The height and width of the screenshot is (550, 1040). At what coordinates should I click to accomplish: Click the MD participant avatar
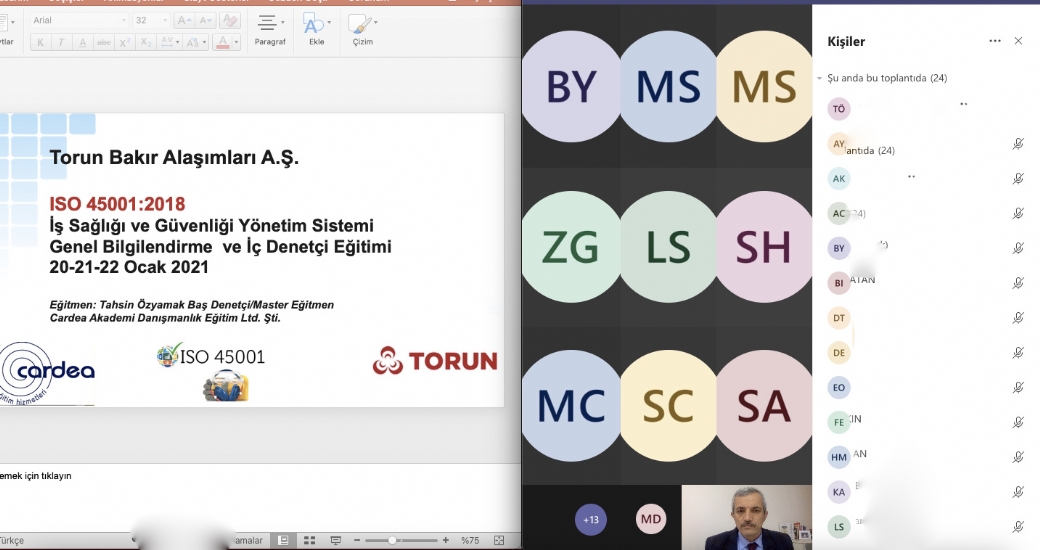(651, 519)
